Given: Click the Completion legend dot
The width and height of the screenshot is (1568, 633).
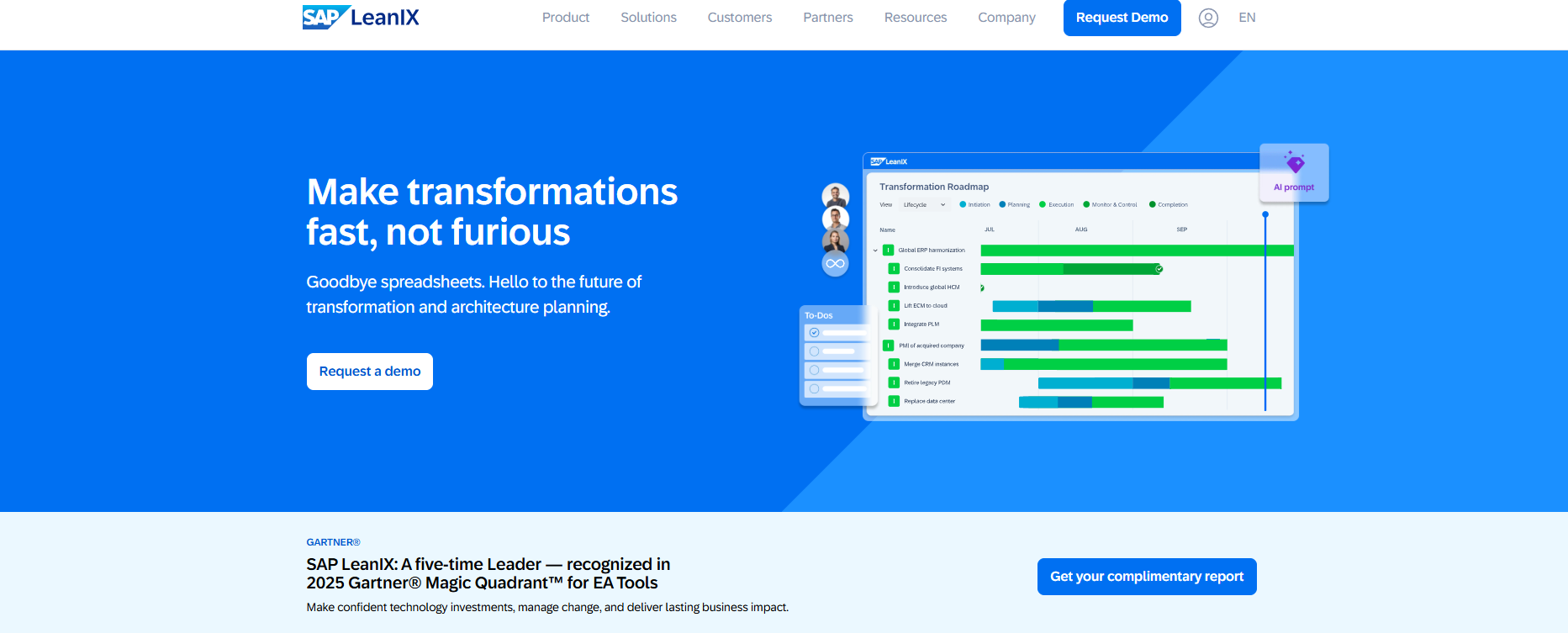Looking at the screenshot, I should click(1153, 204).
